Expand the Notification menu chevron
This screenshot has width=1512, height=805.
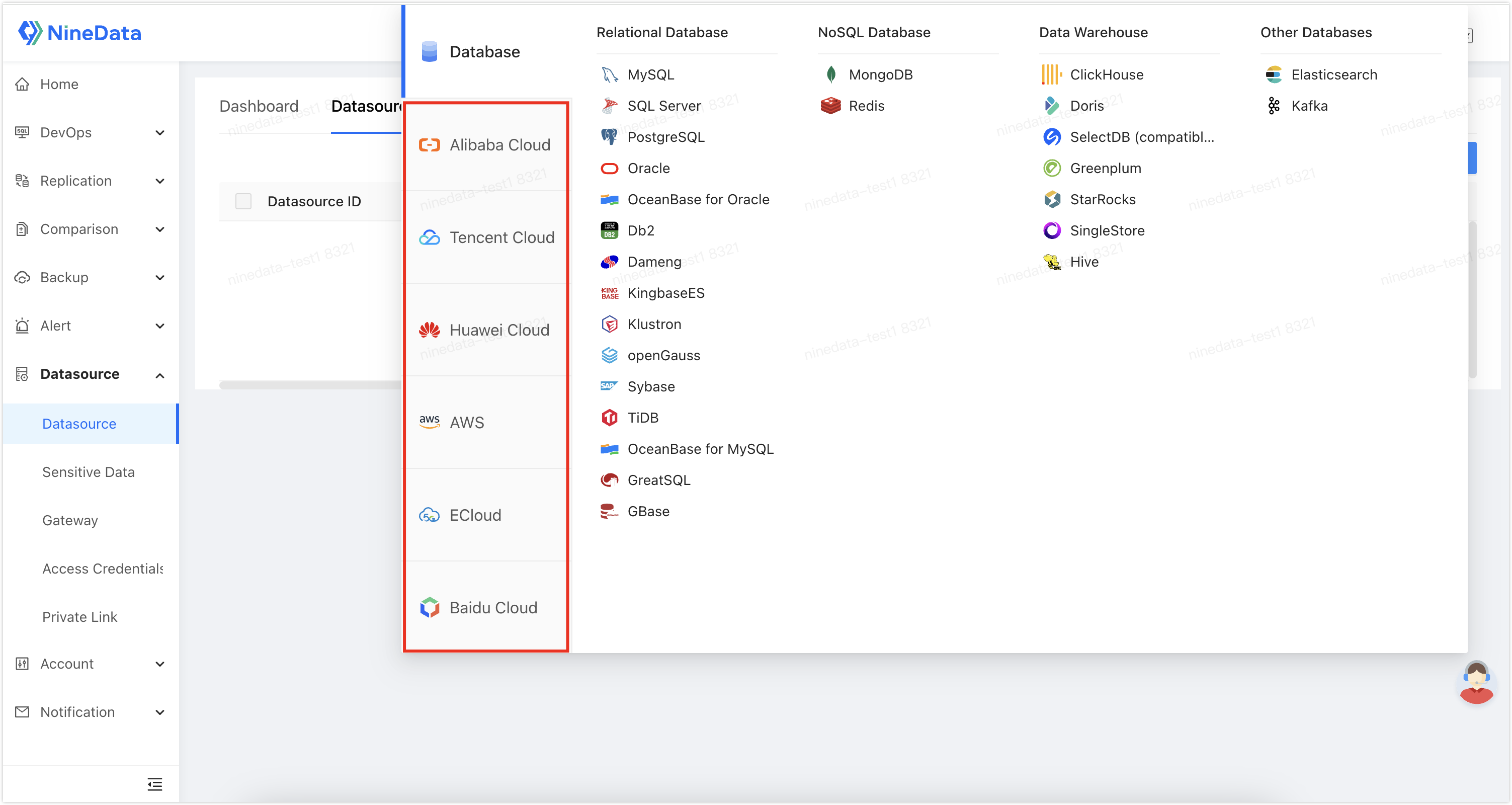159,712
